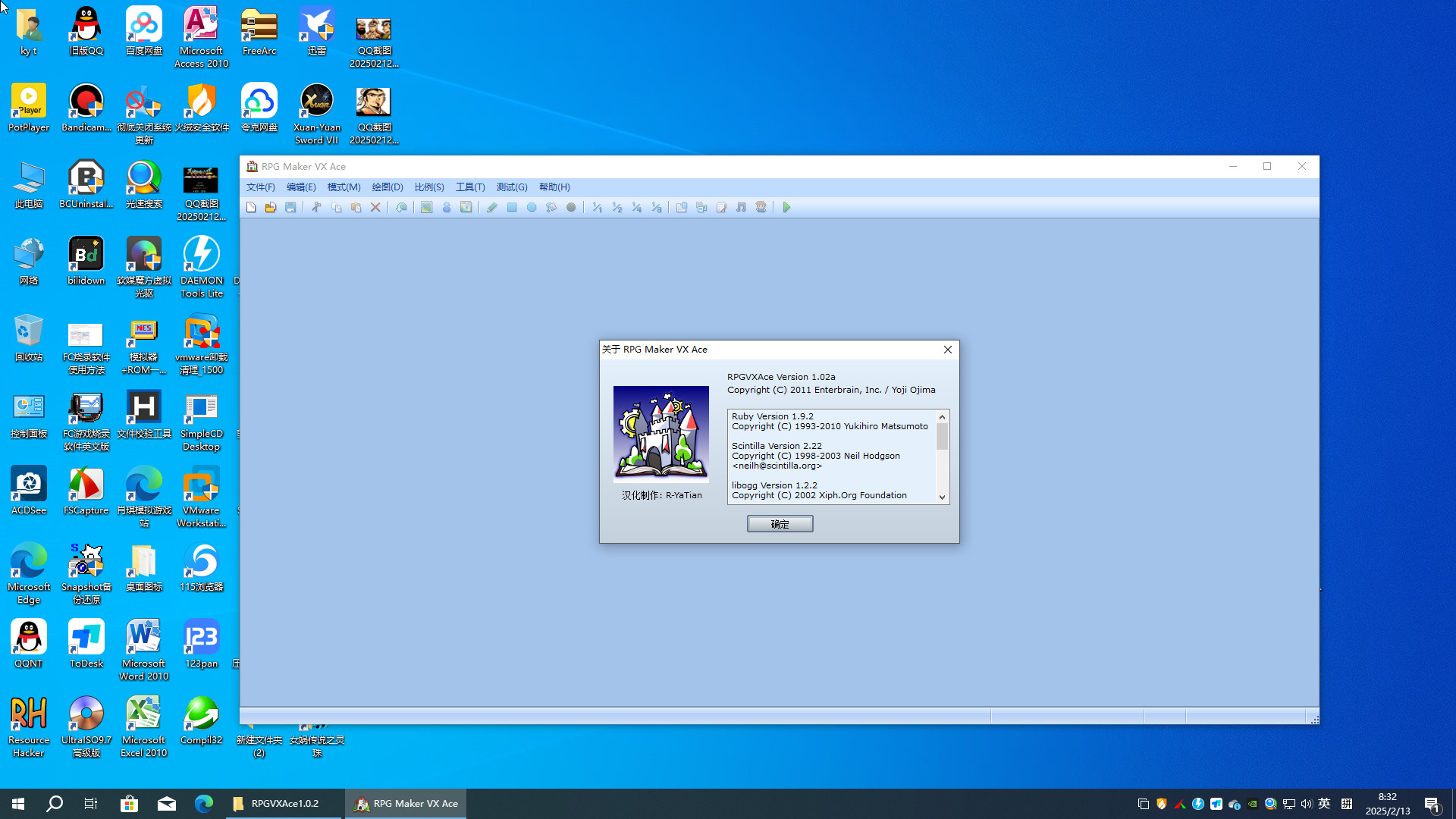Open the Resource Manager toolbar icon
The height and width of the screenshot is (819, 1456).
coord(701,207)
